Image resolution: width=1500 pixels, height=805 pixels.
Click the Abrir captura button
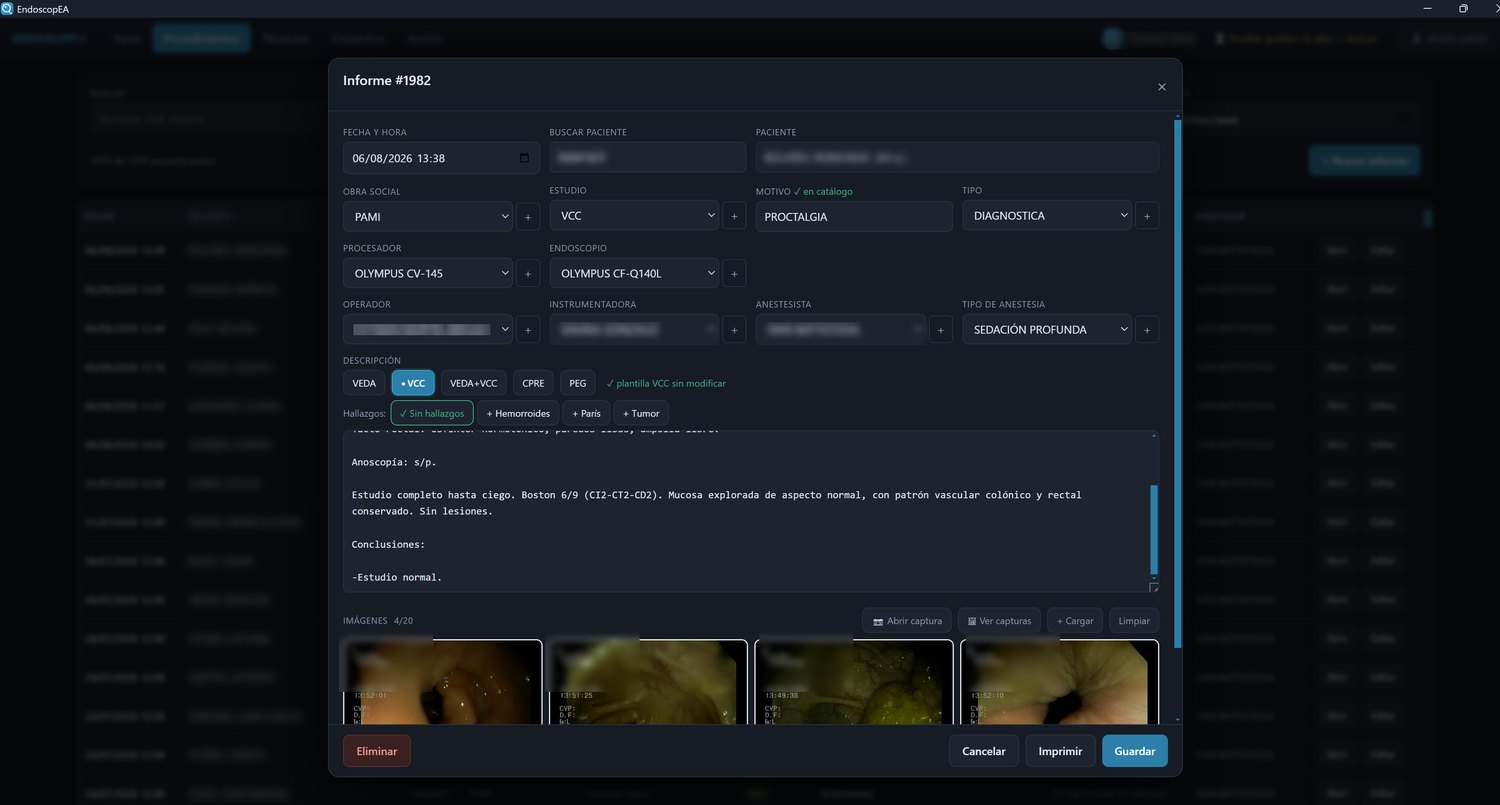(907, 621)
